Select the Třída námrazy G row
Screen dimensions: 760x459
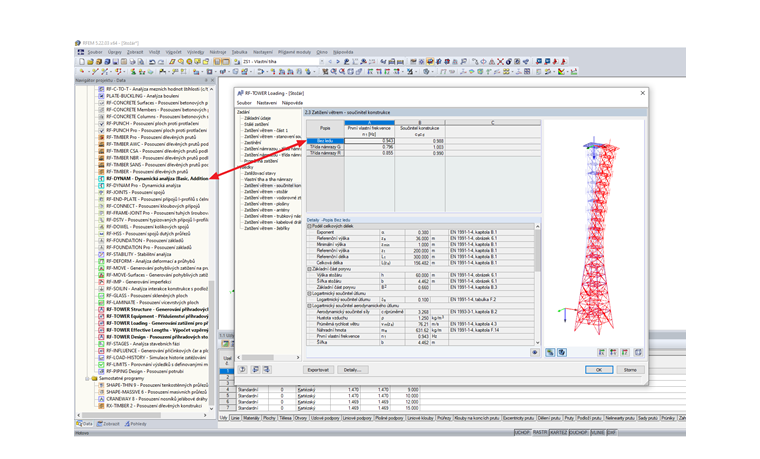325,147
